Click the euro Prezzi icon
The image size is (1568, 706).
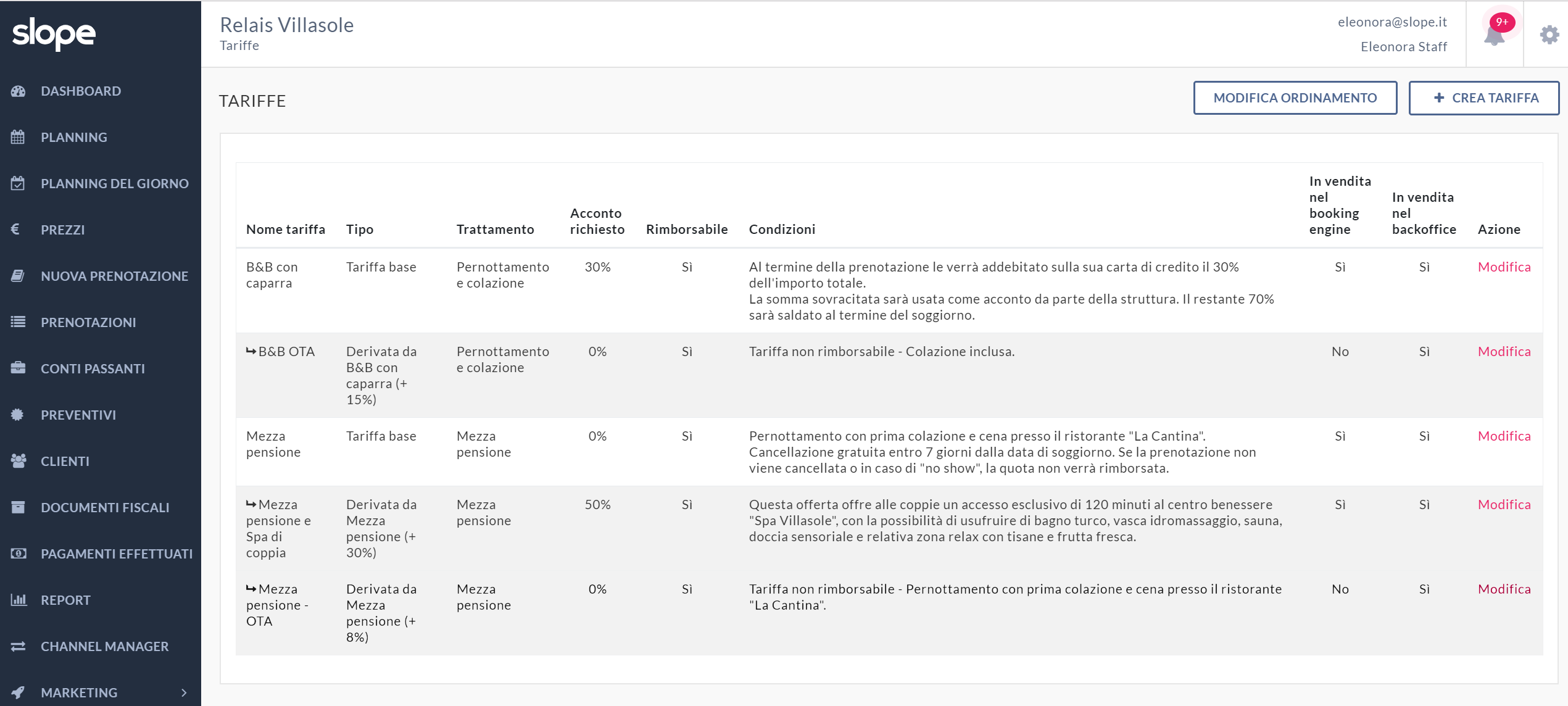tap(16, 230)
